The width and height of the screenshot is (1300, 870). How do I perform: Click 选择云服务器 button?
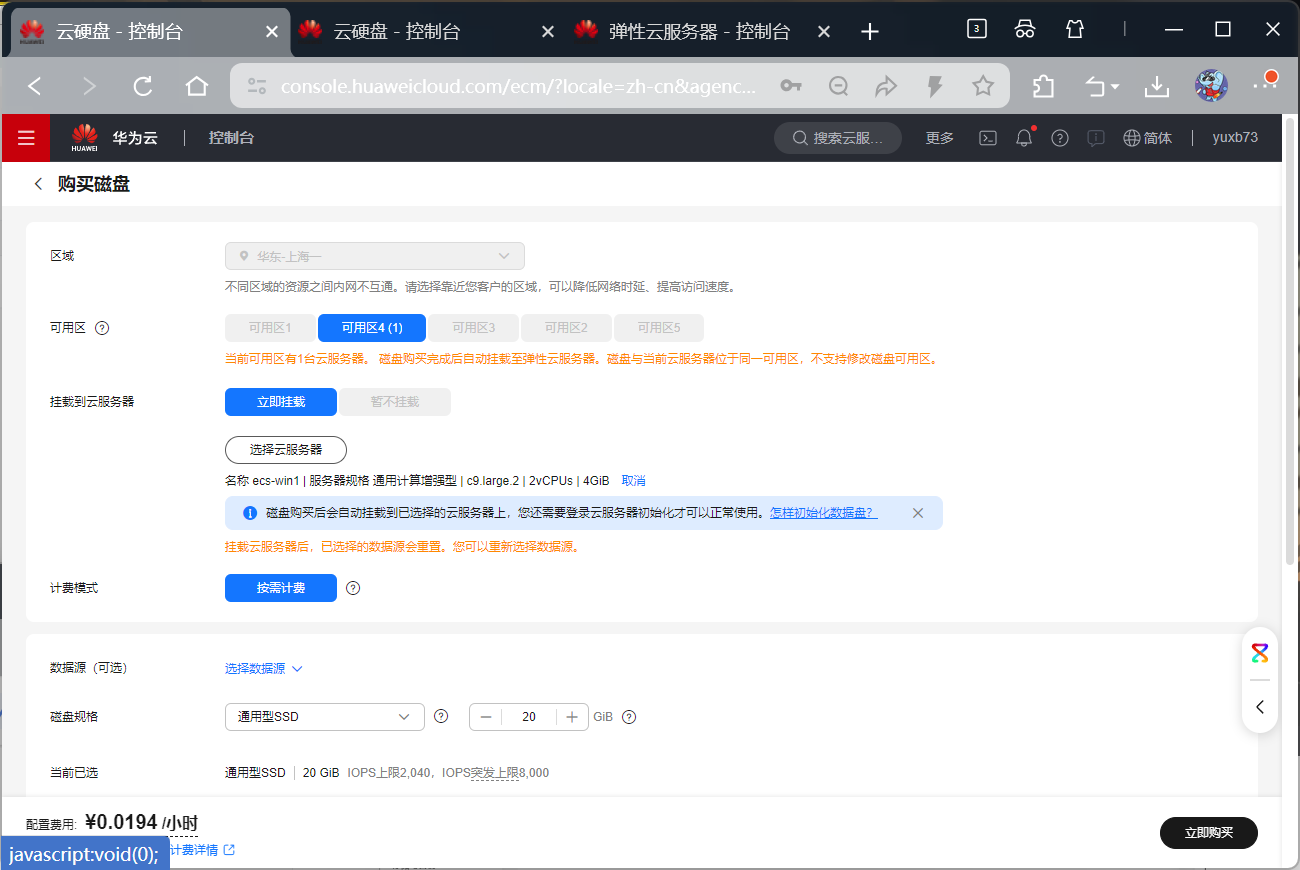click(x=286, y=450)
